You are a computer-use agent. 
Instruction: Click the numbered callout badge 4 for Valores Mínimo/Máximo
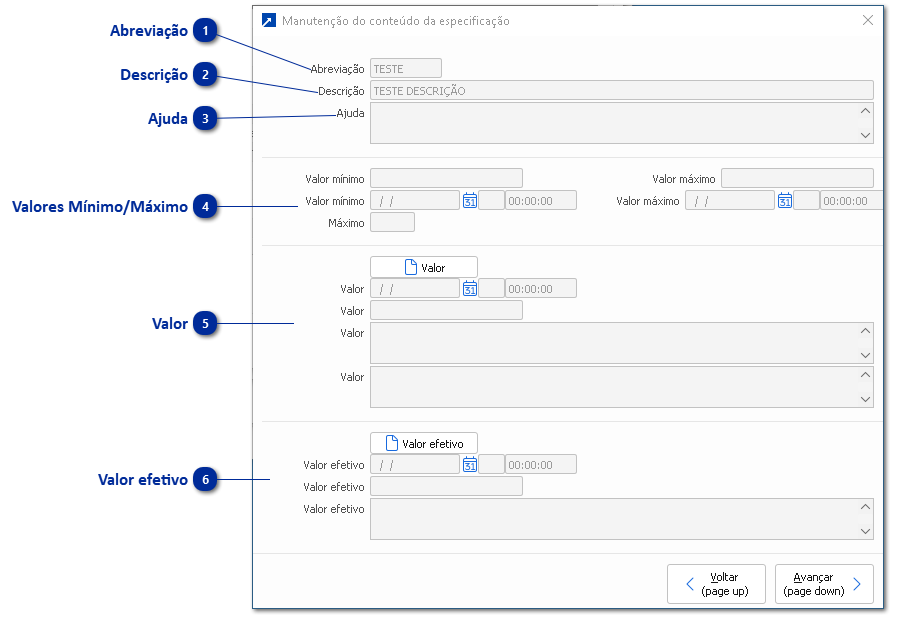(x=206, y=207)
